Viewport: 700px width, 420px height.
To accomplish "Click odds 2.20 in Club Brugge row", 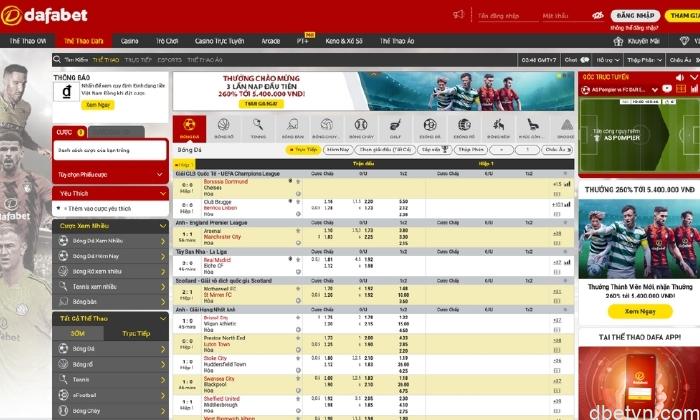I will [368, 202].
